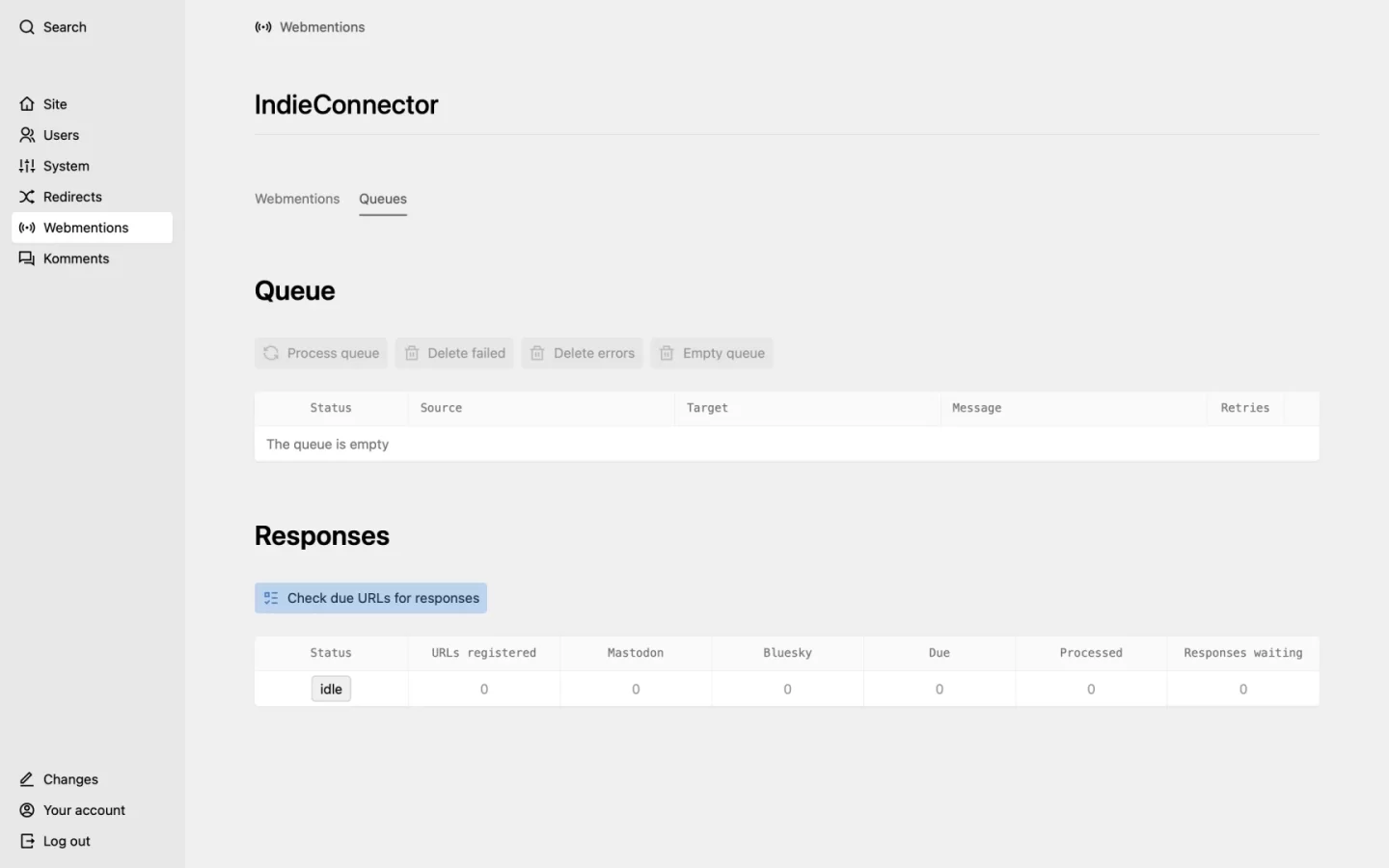Click the trash icon on Empty queue
The image size is (1389, 868).
[667, 353]
